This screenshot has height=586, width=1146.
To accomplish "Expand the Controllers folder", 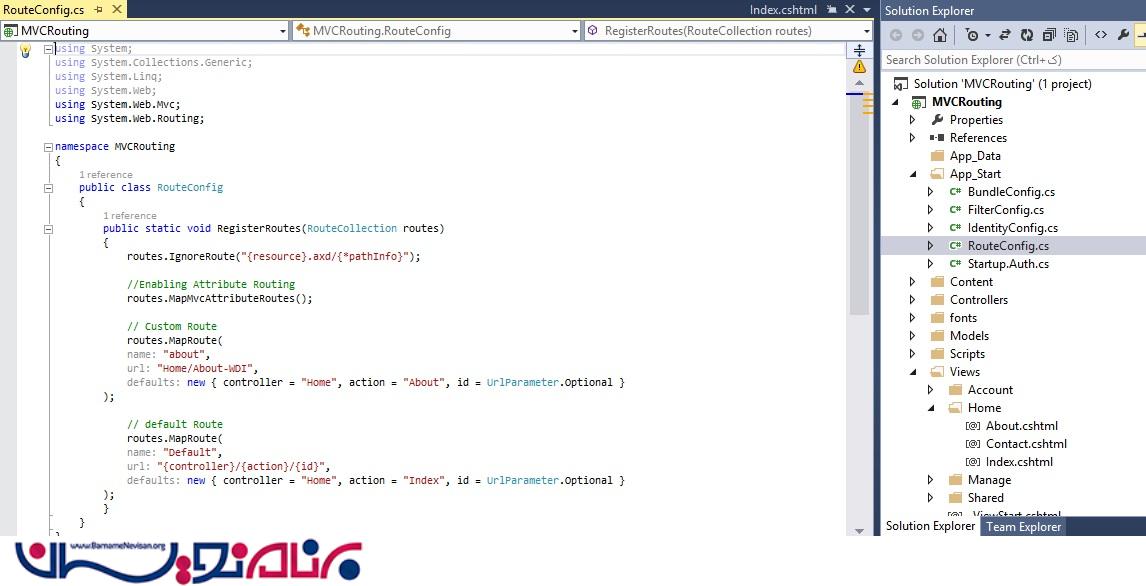I will (x=912, y=300).
